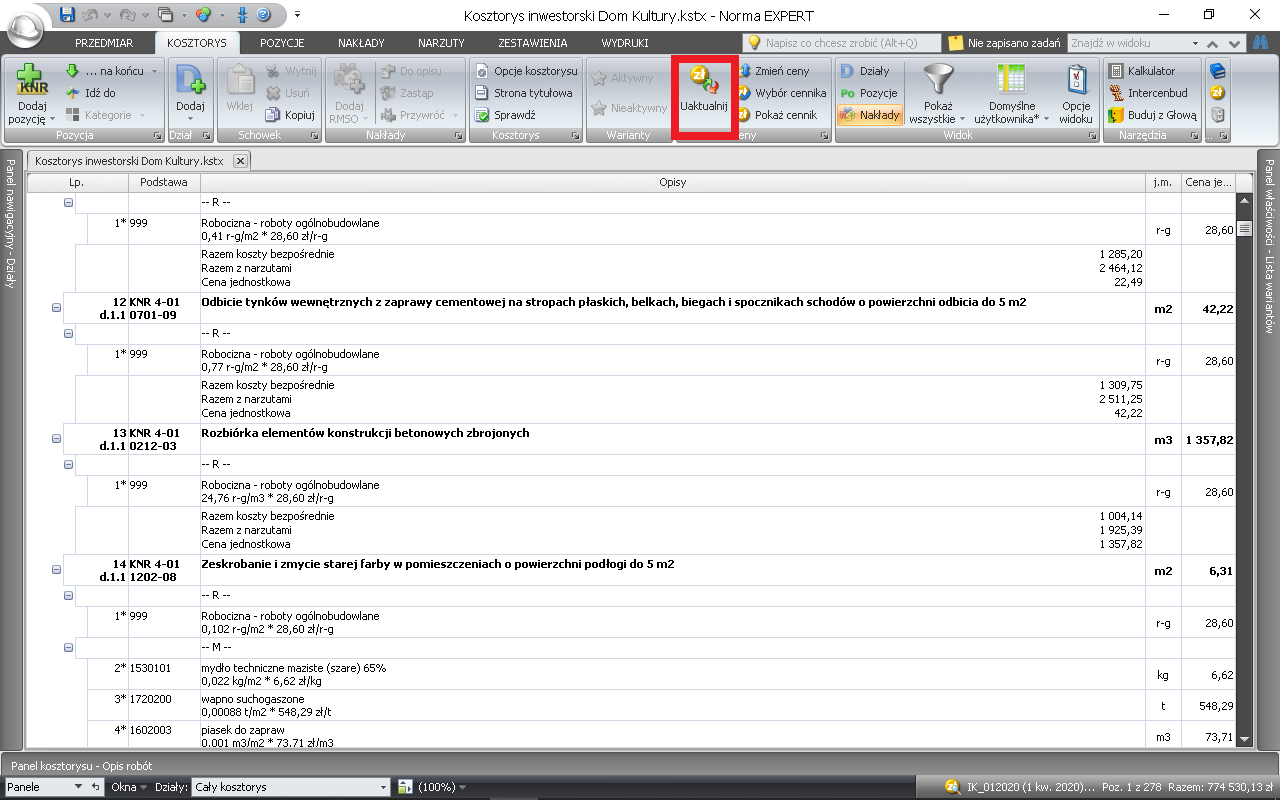Open Pokaż wszystkie filter dropdown
Viewport: 1280px width, 800px height.
pyautogui.click(x=938, y=93)
